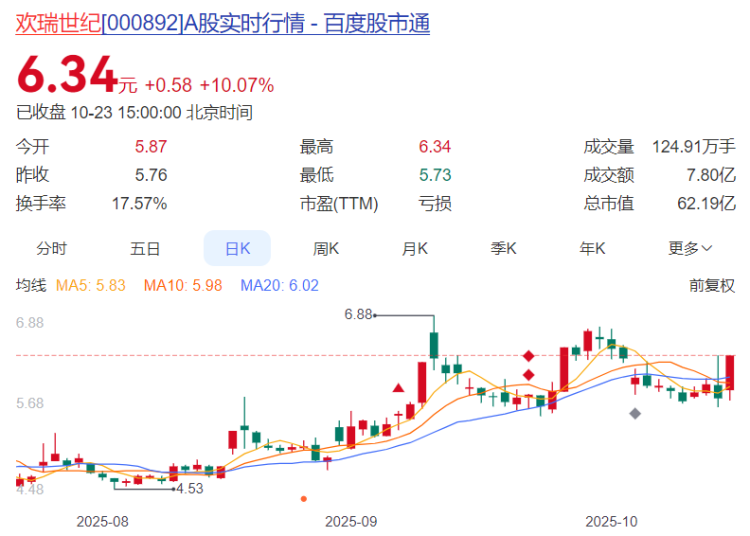The width and height of the screenshot is (750, 536).
Task: Click the 总市值 value 62.19亿
Action: (x=706, y=204)
